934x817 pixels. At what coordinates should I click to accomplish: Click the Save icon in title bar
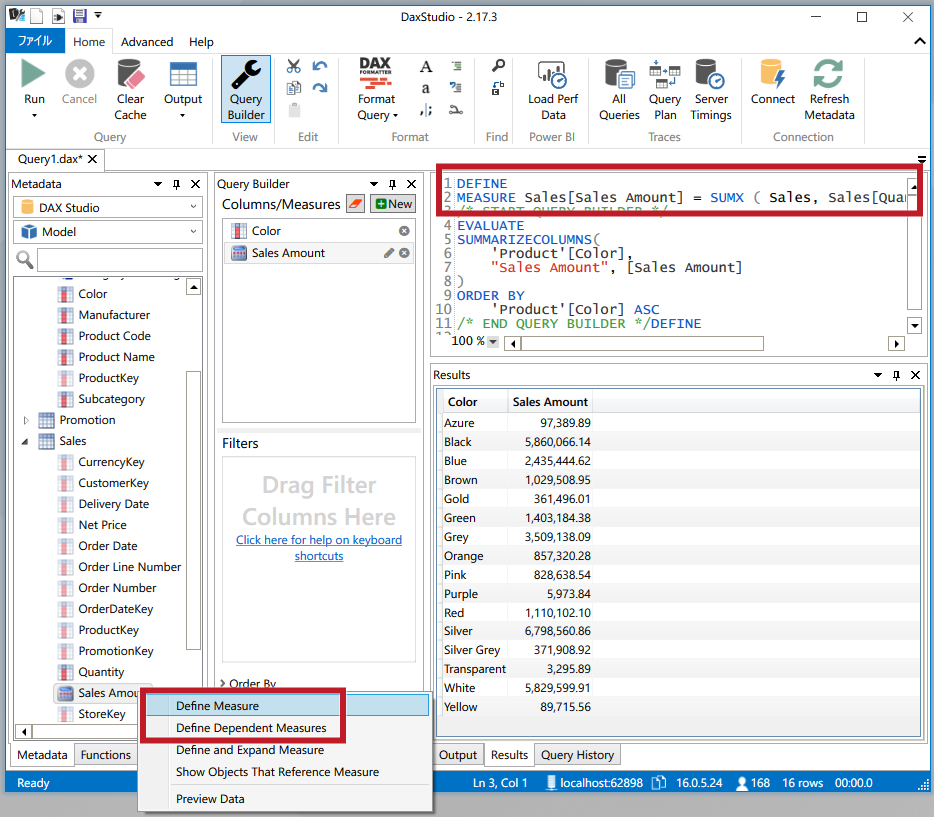pos(79,16)
